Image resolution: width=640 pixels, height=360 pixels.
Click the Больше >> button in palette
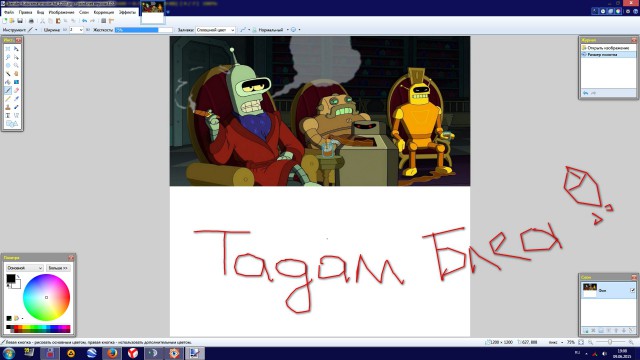pyautogui.click(x=58, y=268)
